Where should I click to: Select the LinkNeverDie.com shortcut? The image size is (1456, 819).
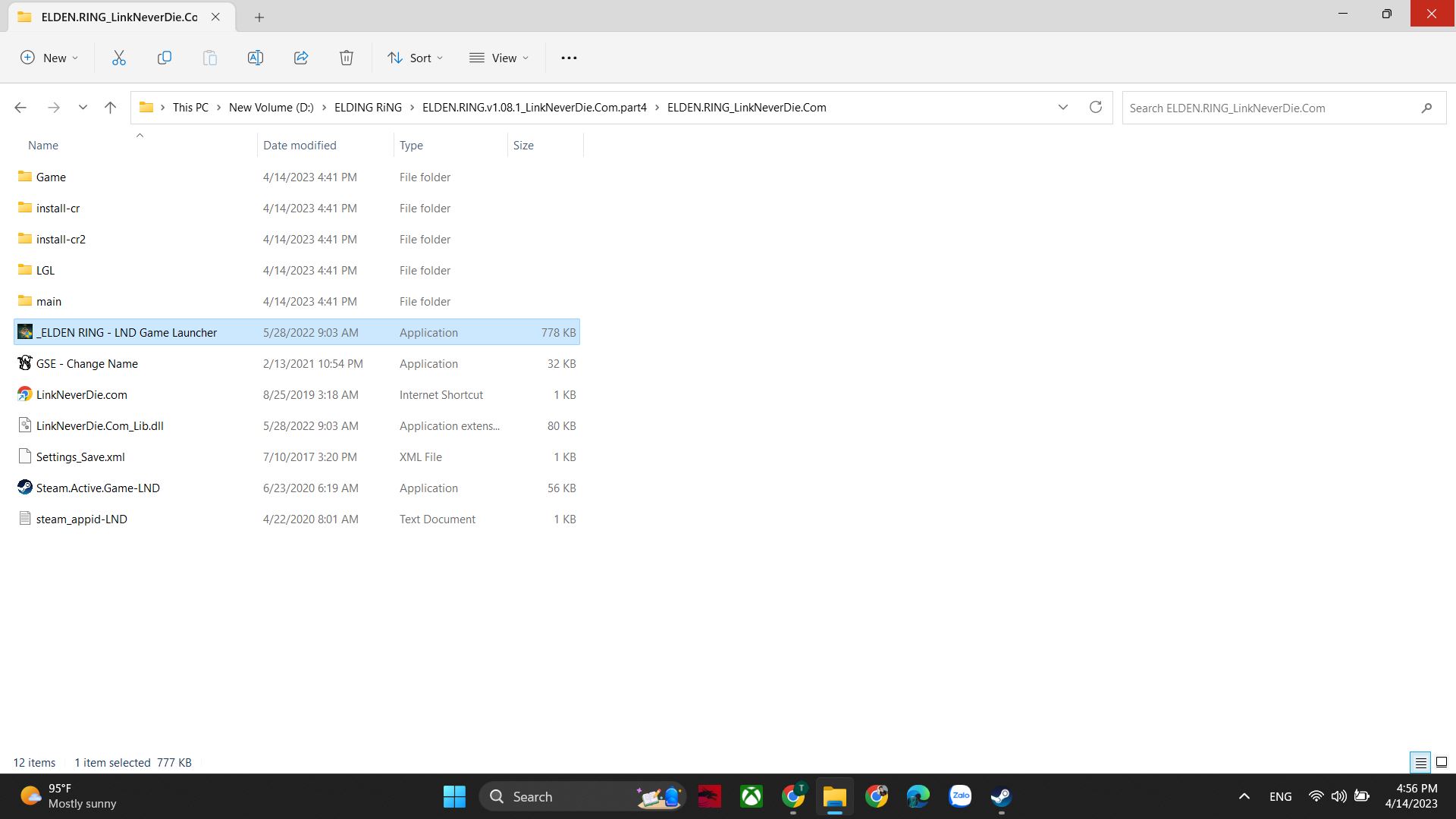pyautogui.click(x=297, y=394)
